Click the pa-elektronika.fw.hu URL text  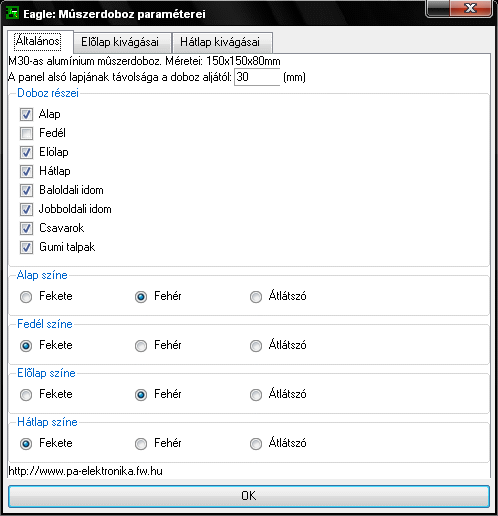tap(85, 471)
